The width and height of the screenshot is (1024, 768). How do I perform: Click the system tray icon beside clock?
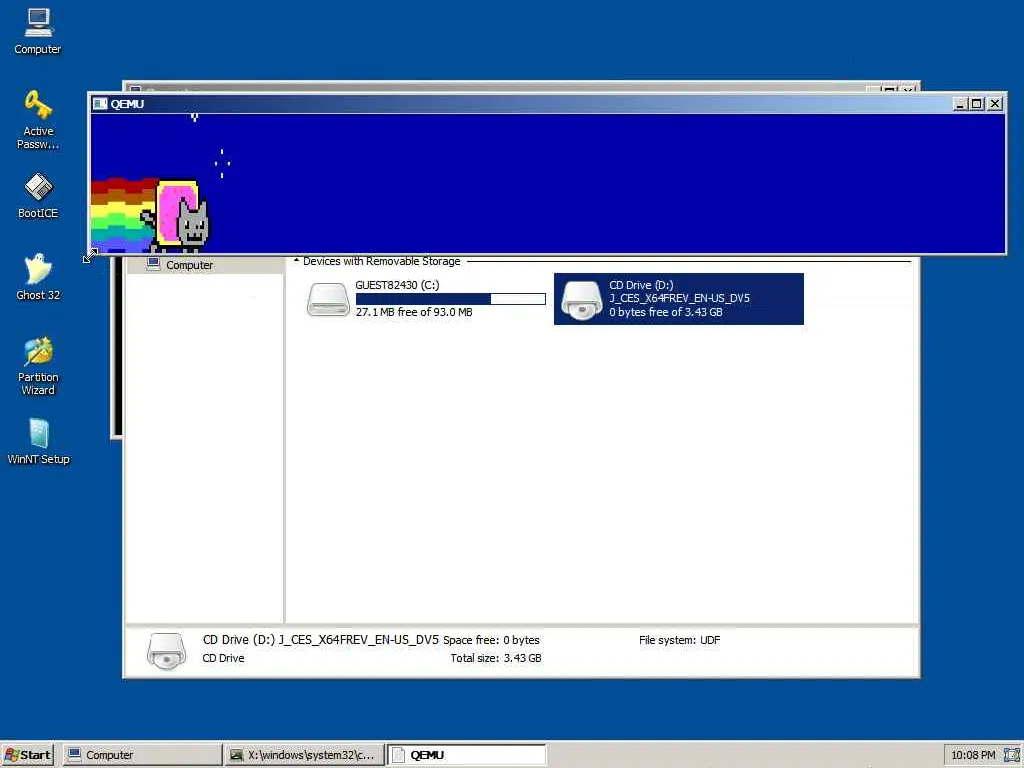click(1011, 755)
